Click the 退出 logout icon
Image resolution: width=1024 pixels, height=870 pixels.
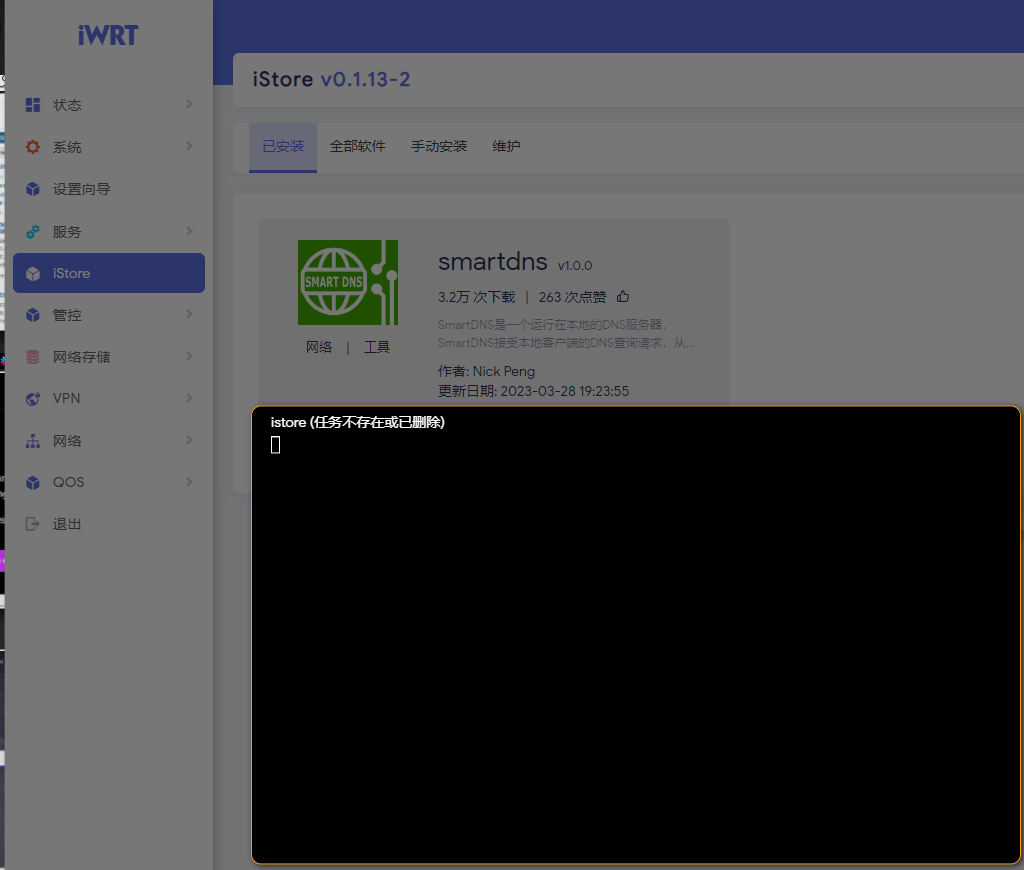click(x=35, y=523)
